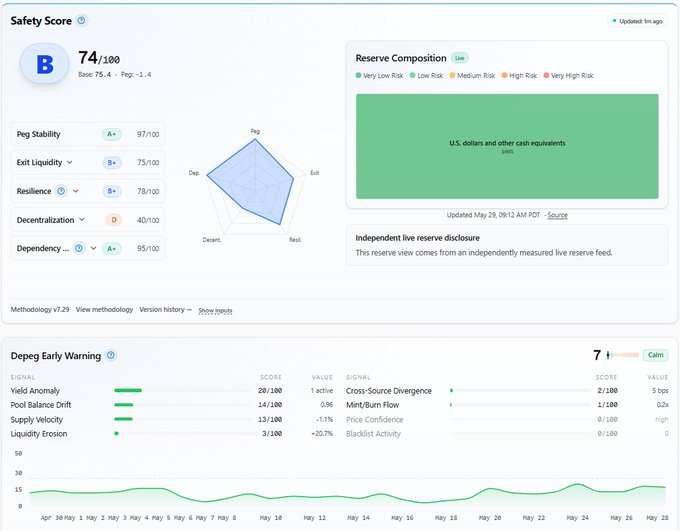This screenshot has width=680, height=531.
Task: Click Dependency A+ grade badge
Action: (x=111, y=249)
